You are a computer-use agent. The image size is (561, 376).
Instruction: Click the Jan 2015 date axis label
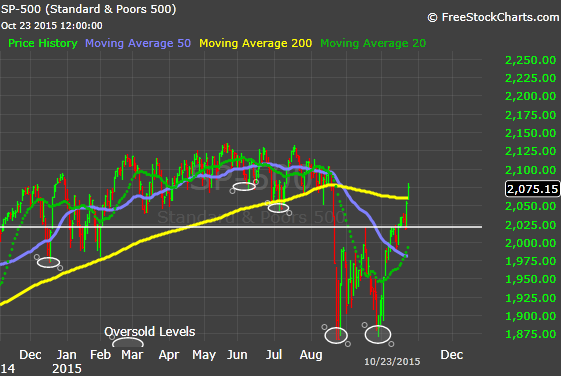(x=67, y=361)
